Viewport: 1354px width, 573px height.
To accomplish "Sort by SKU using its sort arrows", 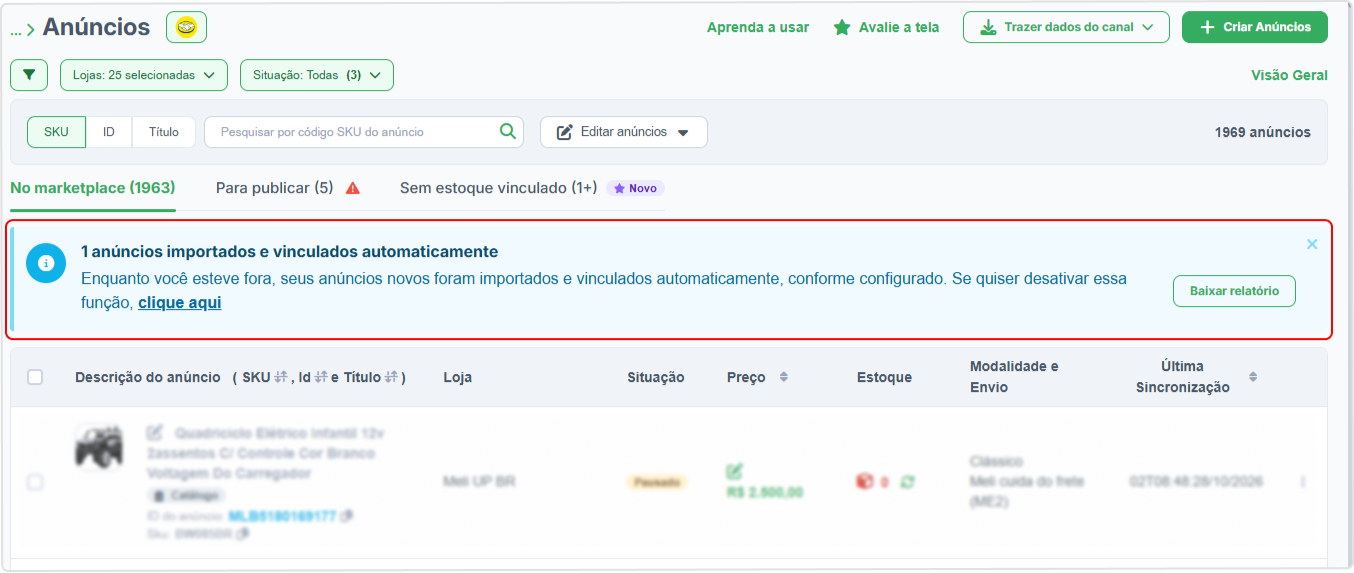I will [x=281, y=377].
